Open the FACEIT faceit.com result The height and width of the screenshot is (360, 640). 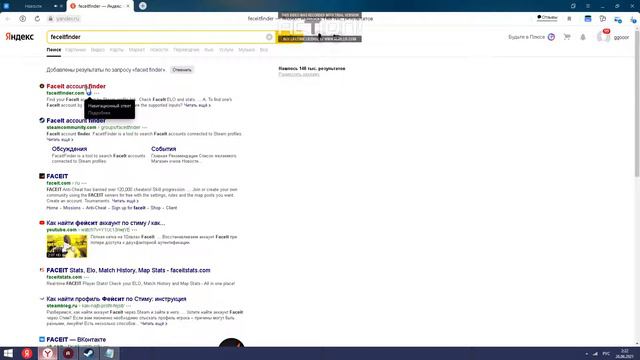pyautogui.click(x=57, y=176)
